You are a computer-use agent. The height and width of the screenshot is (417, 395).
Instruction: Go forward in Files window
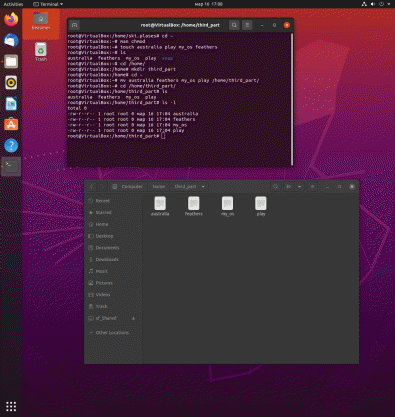(102, 187)
